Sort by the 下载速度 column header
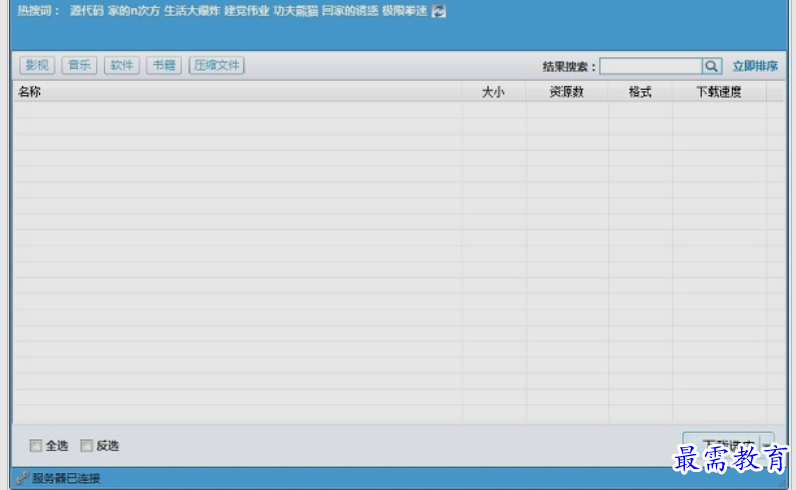This screenshot has height=490, width=796. (719, 92)
